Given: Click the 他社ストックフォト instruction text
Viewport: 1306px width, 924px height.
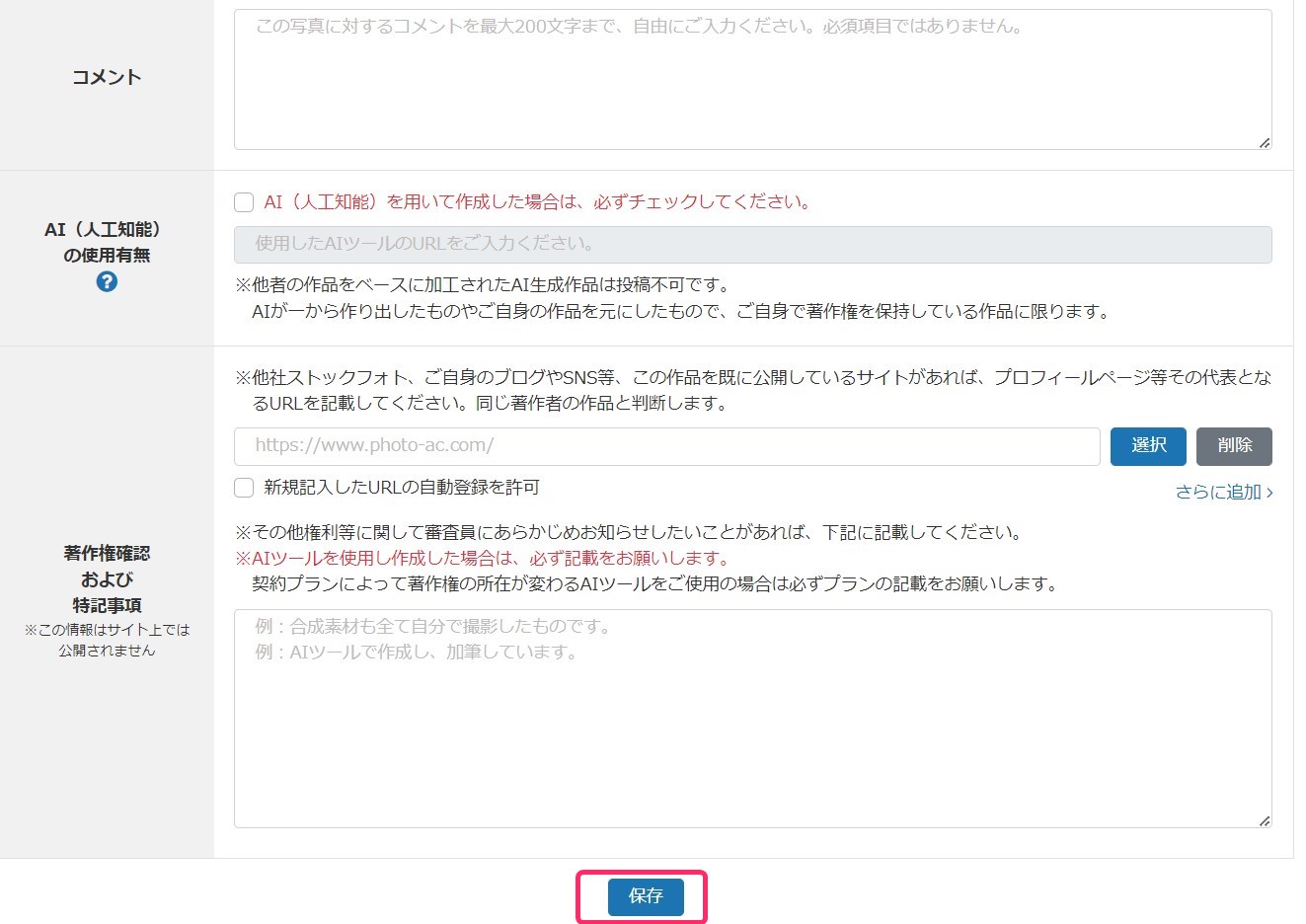Looking at the screenshot, I should 753,390.
